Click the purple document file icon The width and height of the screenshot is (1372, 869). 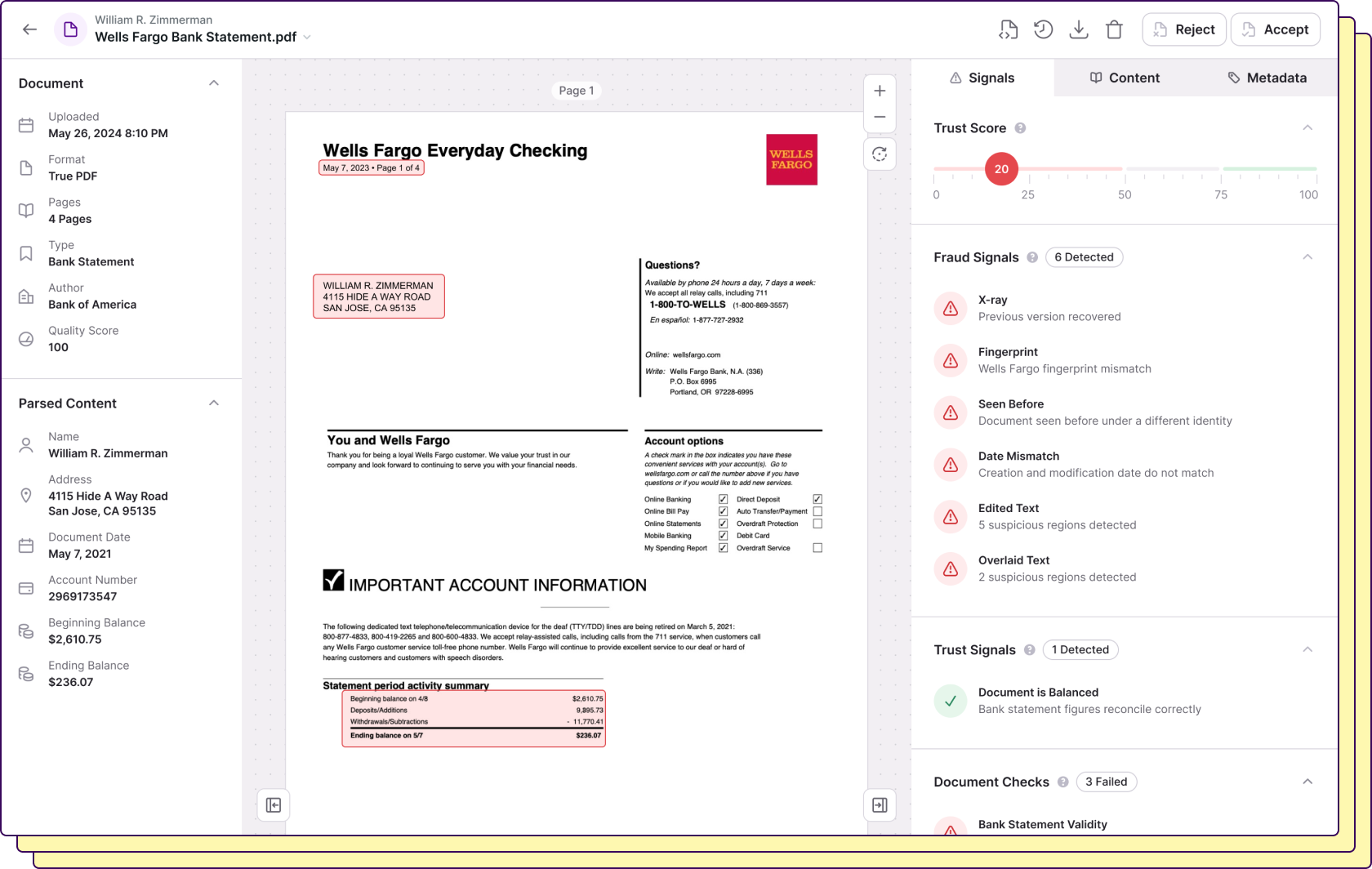tap(71, 29)
